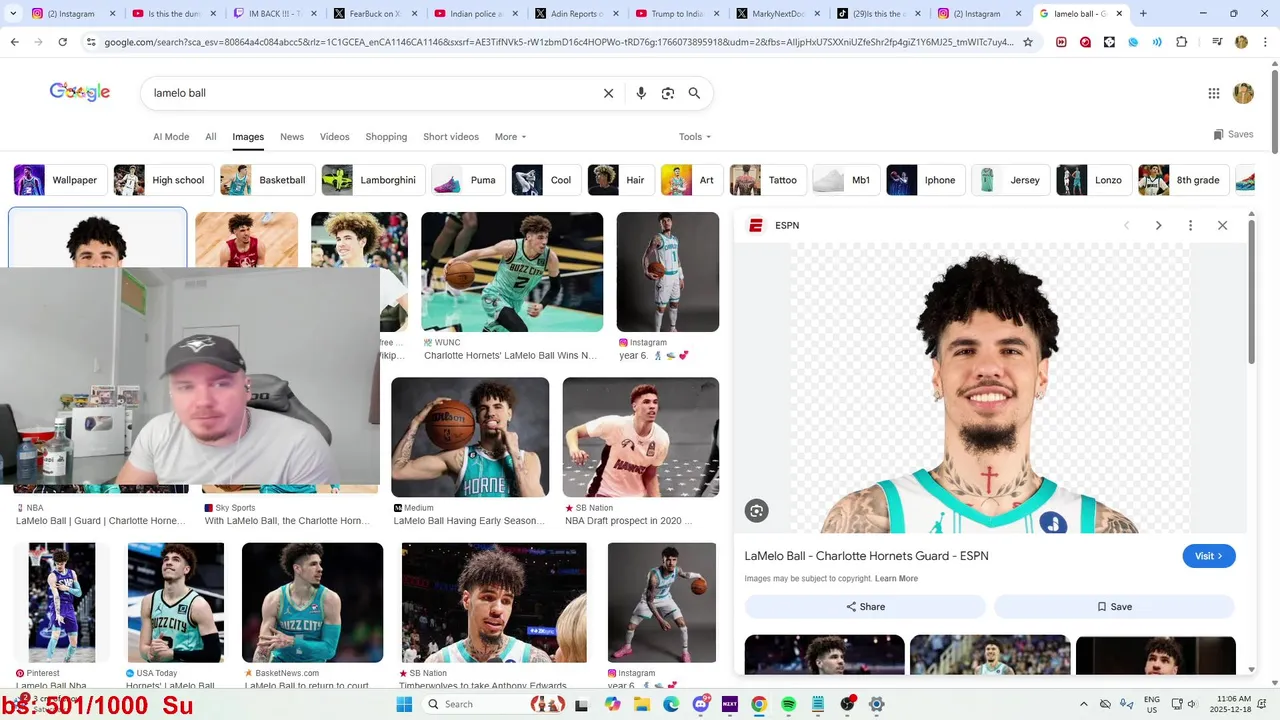1280x720 pixels.
Task: Open Shopping results tab
Action: pos(386,137)
